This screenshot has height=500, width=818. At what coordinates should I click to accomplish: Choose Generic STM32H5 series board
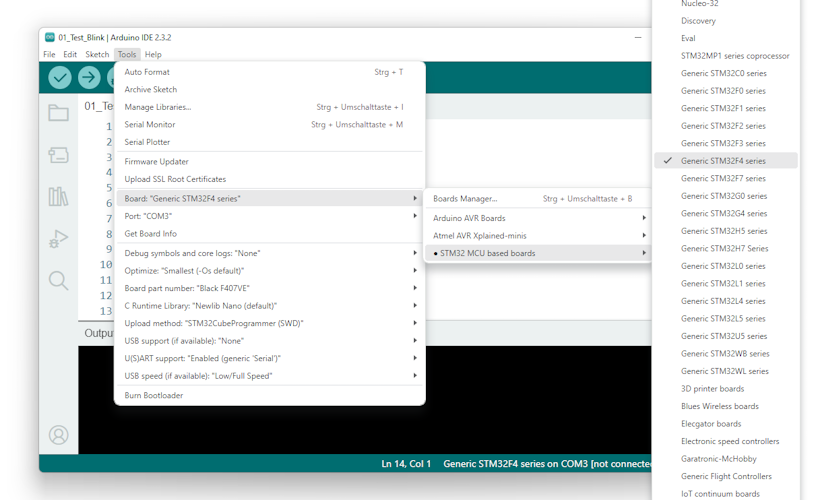click(x=726, y=231)
